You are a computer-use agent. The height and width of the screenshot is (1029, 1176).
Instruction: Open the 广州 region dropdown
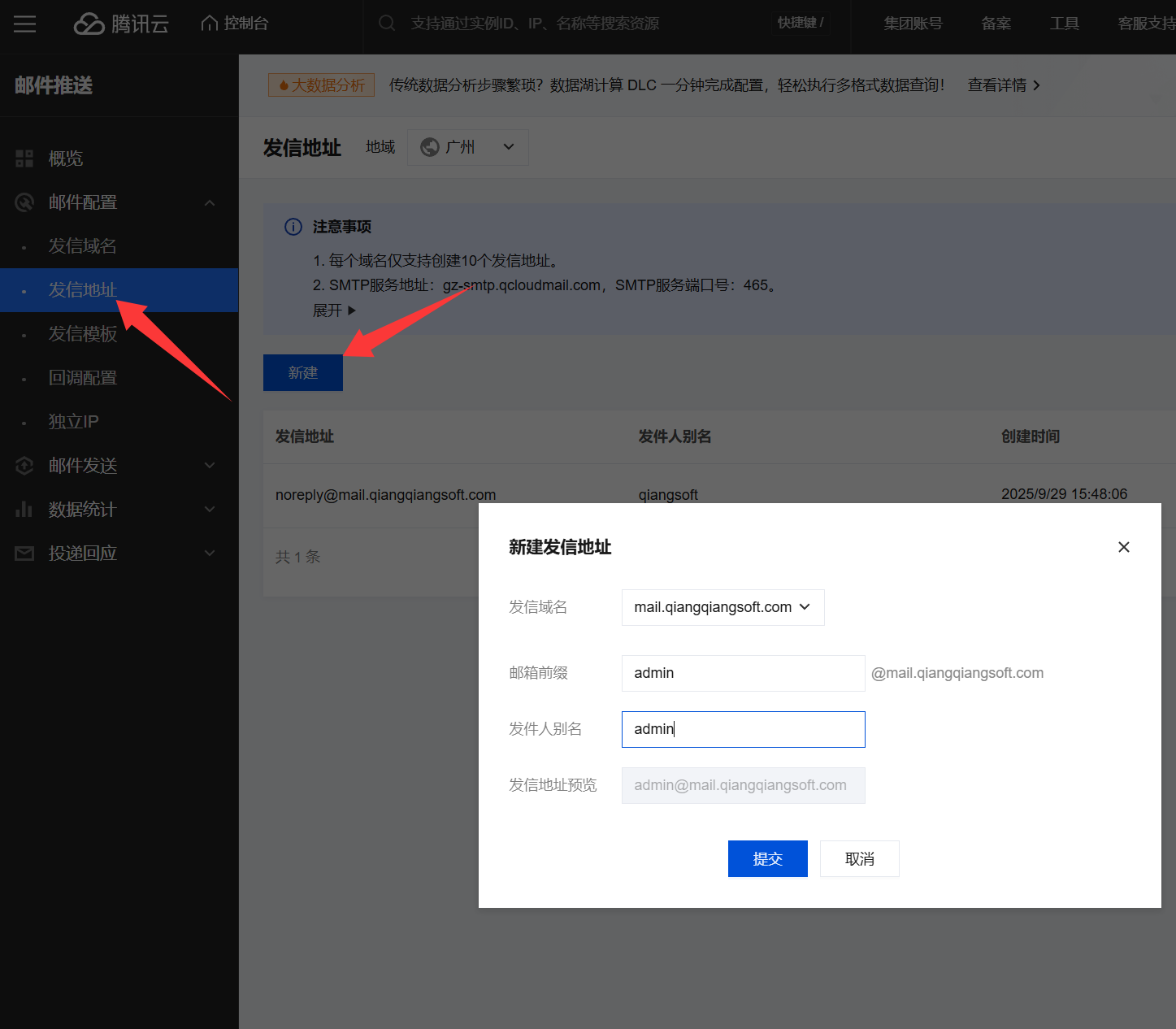coord(467,147)
